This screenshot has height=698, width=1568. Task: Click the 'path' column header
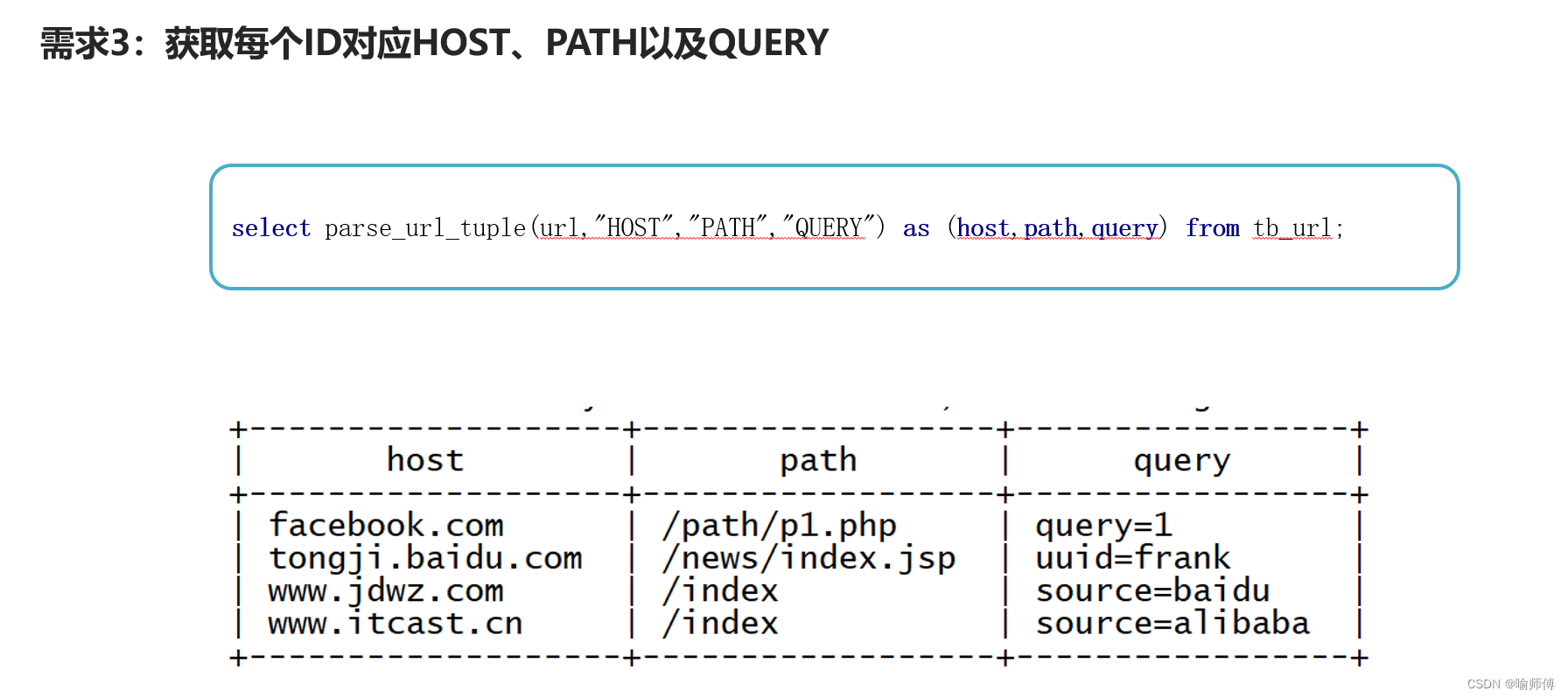click(818, 460)
